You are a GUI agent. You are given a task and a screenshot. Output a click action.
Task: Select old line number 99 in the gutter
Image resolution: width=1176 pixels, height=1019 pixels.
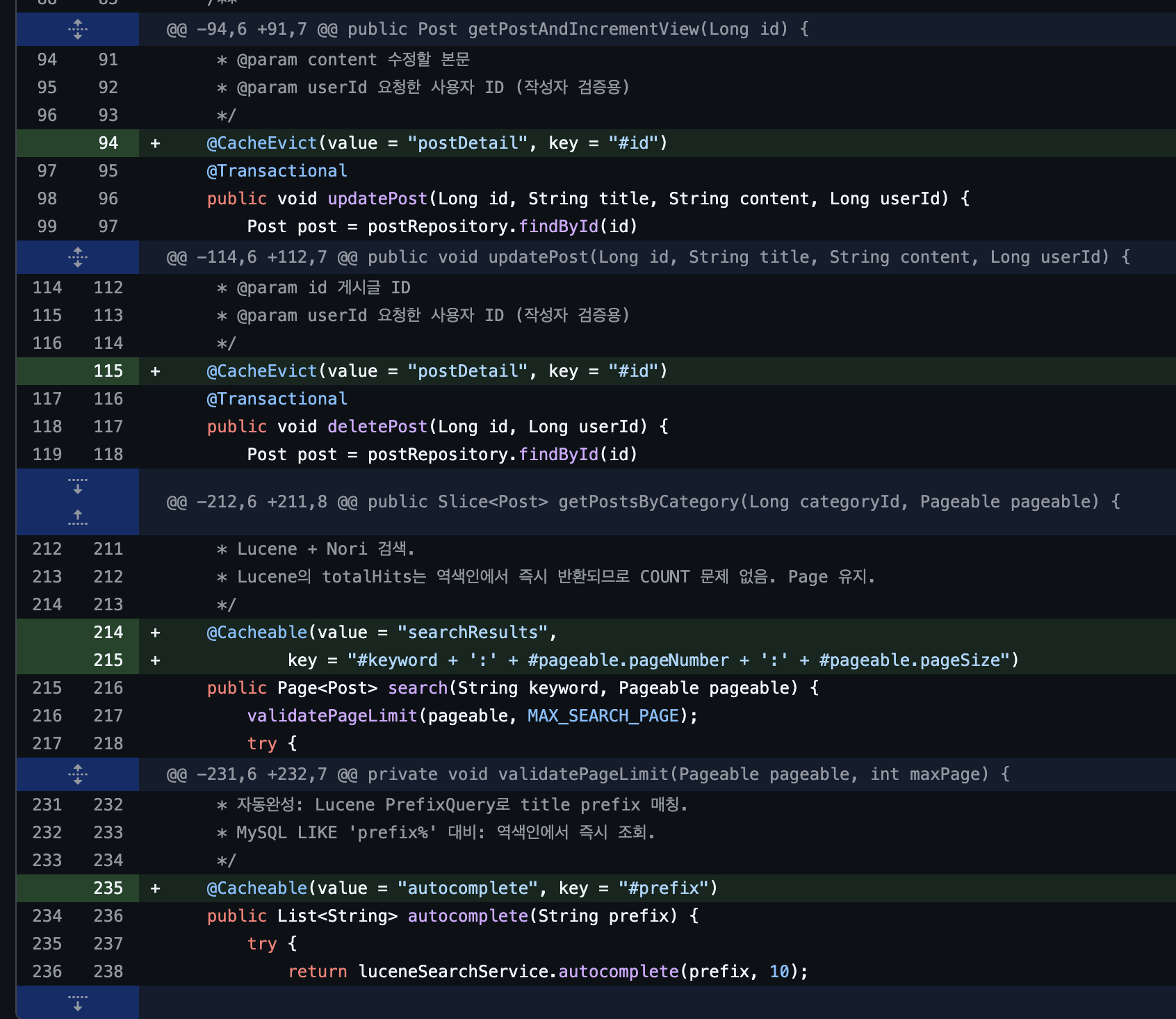tap(47, 227)
